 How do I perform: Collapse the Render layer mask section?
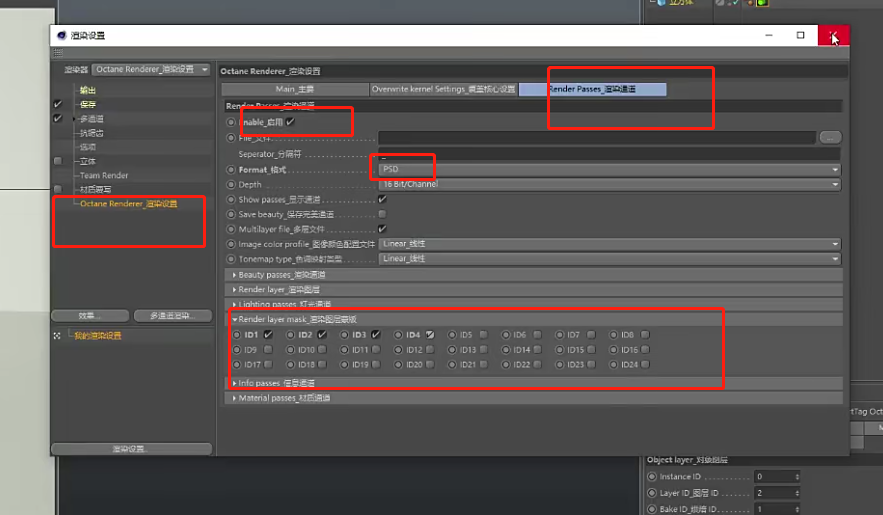pos(234,319)
